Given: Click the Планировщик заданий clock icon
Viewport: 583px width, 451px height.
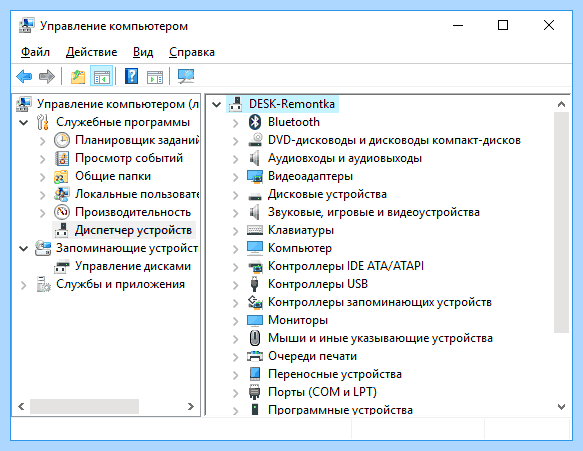Looking at the screenshot, I should [x=62, y=140].
